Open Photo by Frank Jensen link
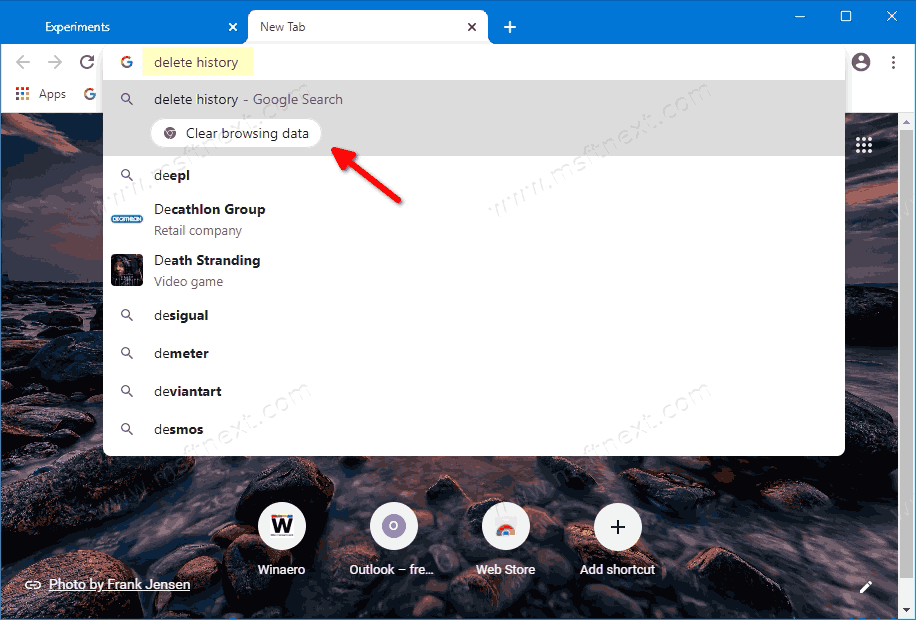This screenshot has width=916, height=620. (x=119, y=584)
